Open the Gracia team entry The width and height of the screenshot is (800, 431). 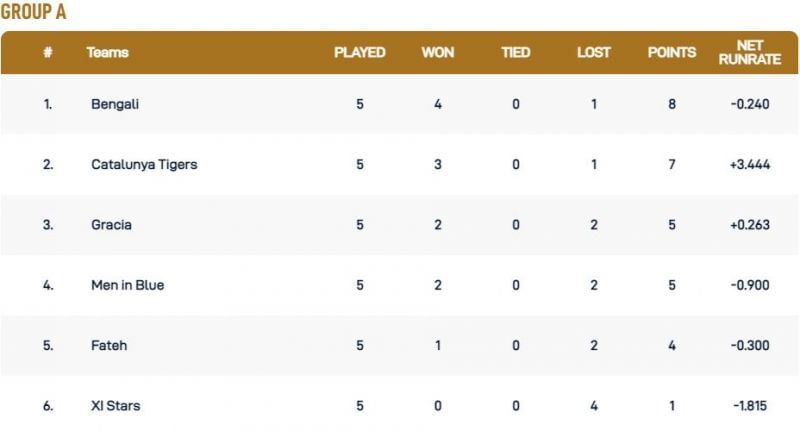coord(111,225)
